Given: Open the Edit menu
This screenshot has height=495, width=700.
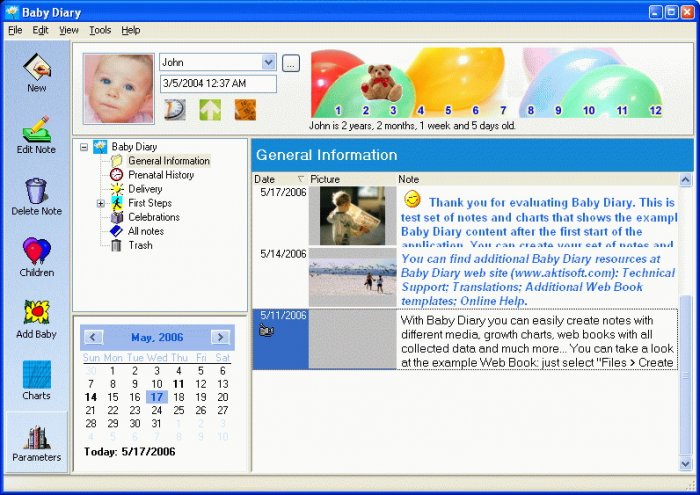Looking at the screenshot, I should pyautogui.click(x=40, y=30).
